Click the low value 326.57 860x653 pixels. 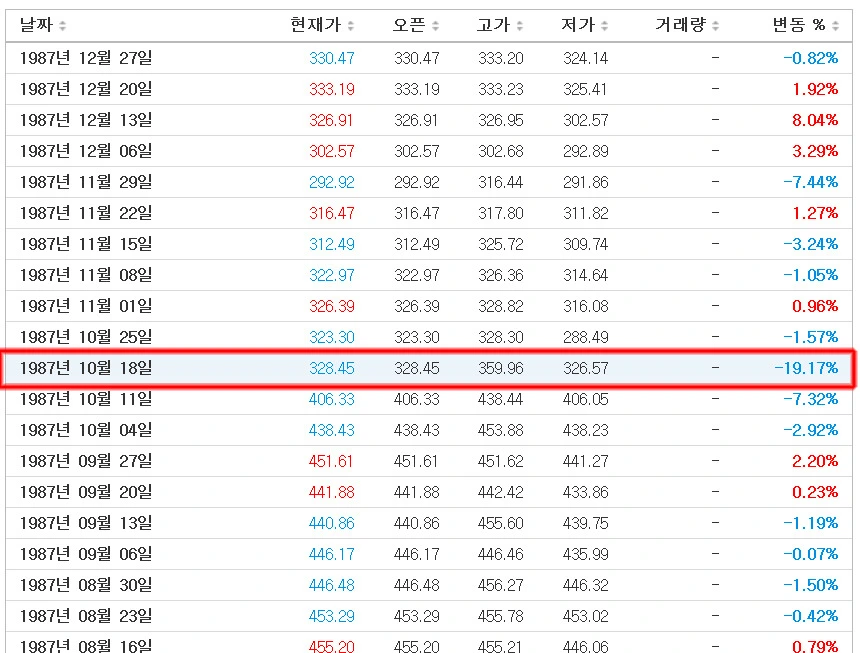click(x=585, y=368)
